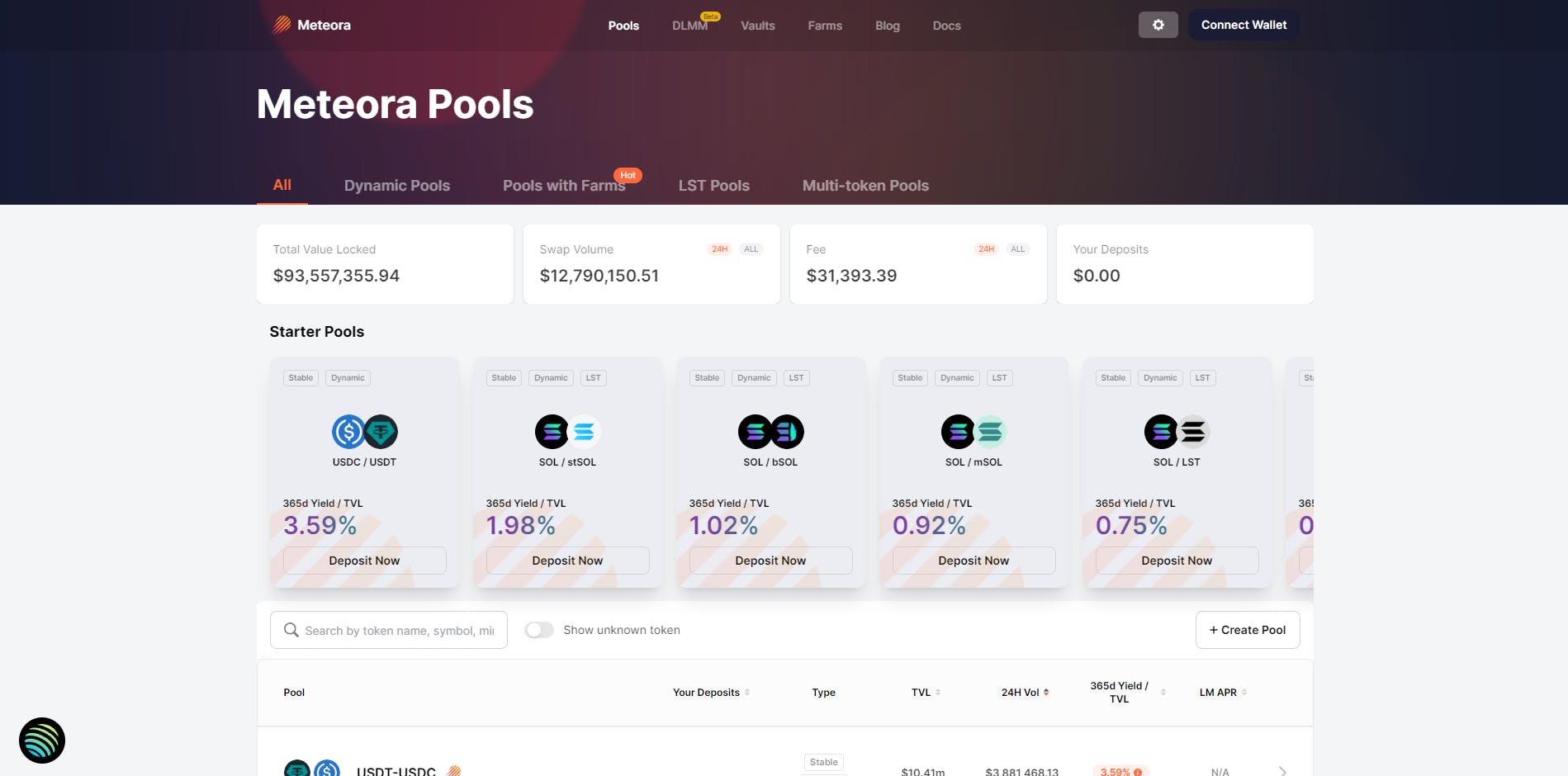The image size is (1568, 776).
Task: Click the Connect Wallet button
Action: pos(1243,25)
